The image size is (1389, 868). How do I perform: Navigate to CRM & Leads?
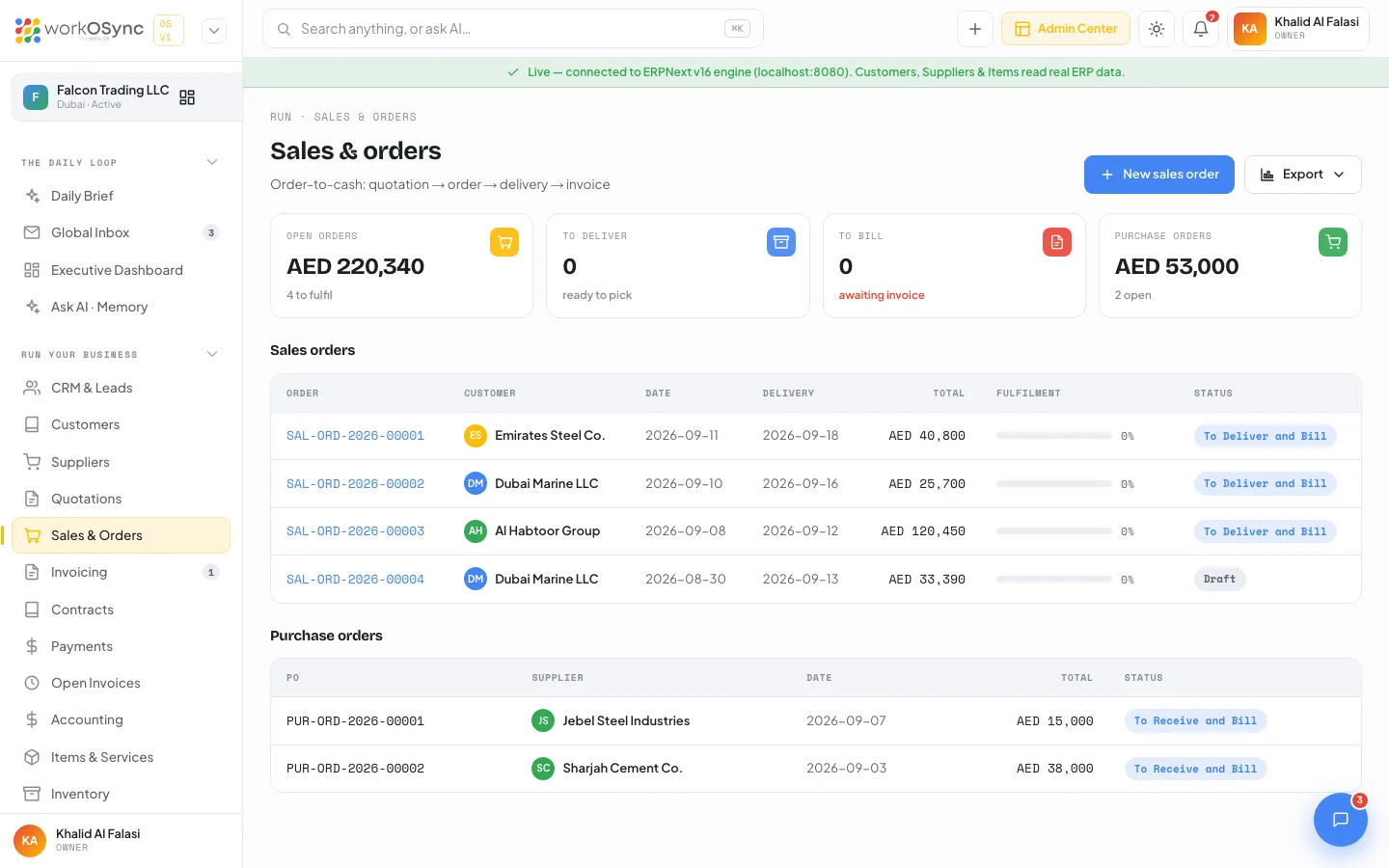pos(122,388)
